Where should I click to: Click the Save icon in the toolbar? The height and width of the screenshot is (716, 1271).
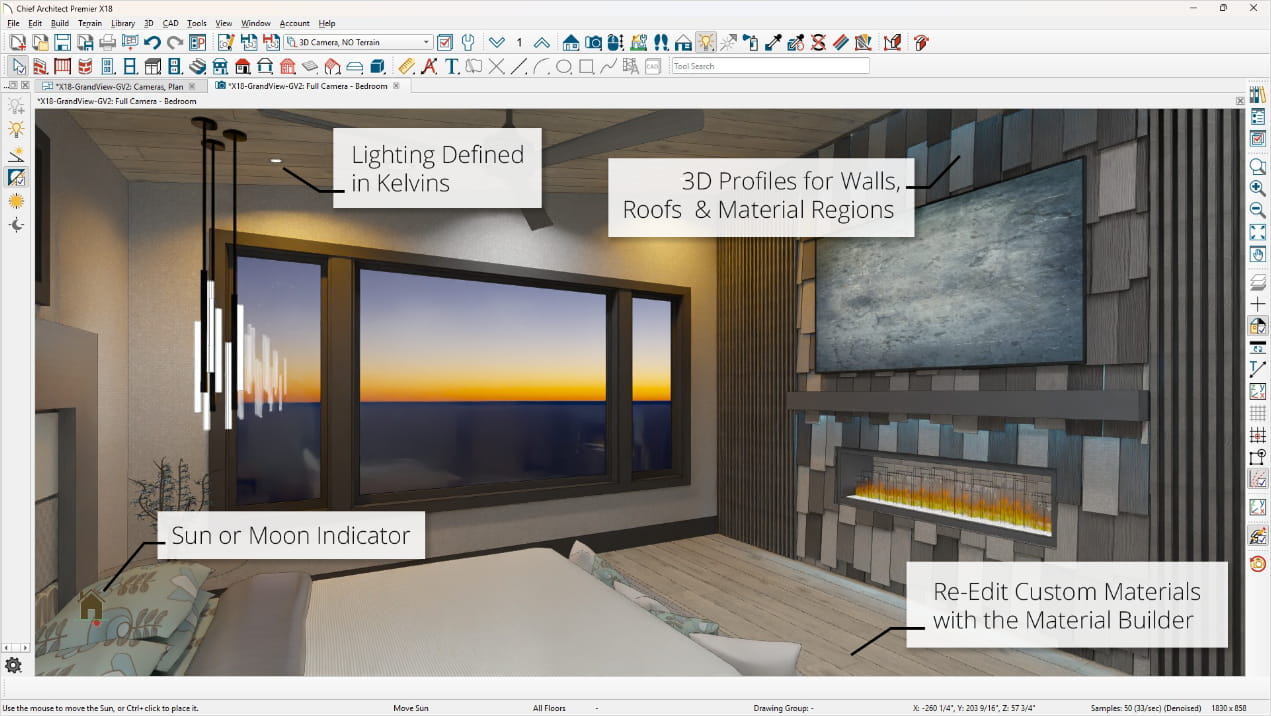62,42
